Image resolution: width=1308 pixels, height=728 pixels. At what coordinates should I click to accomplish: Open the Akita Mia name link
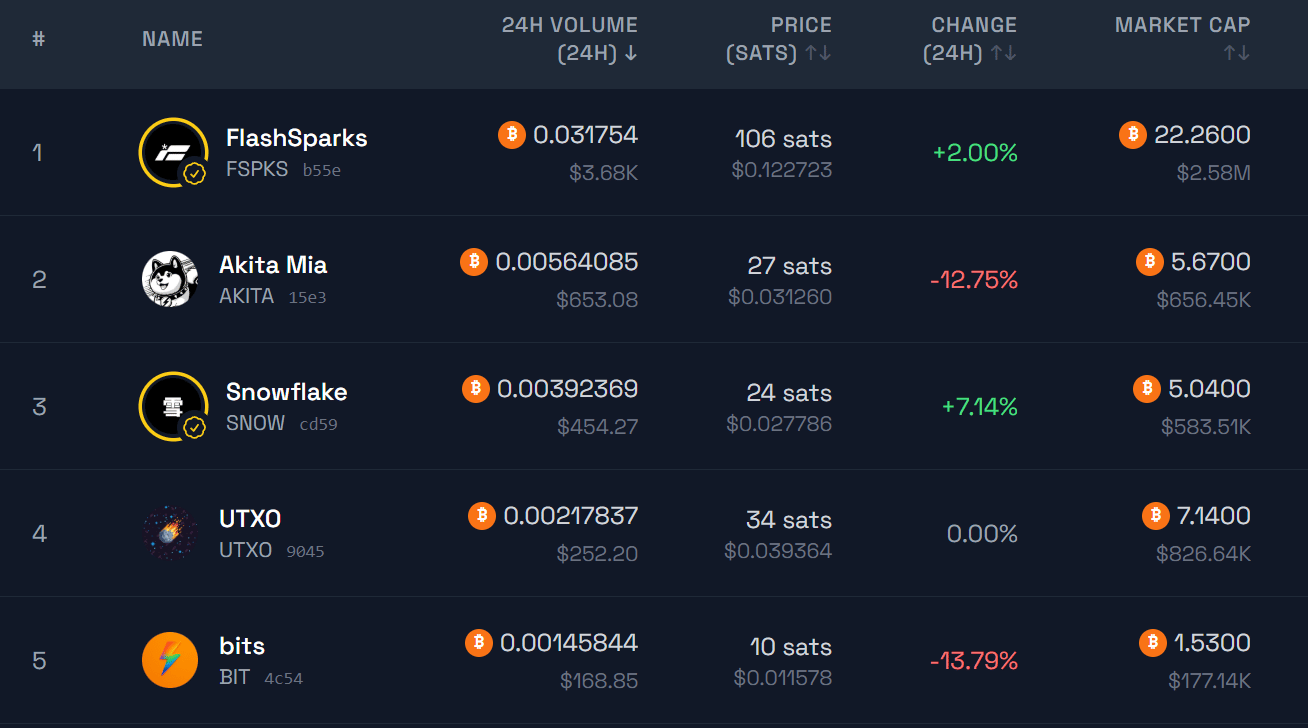pyautogui.click(x=273, y=265)
